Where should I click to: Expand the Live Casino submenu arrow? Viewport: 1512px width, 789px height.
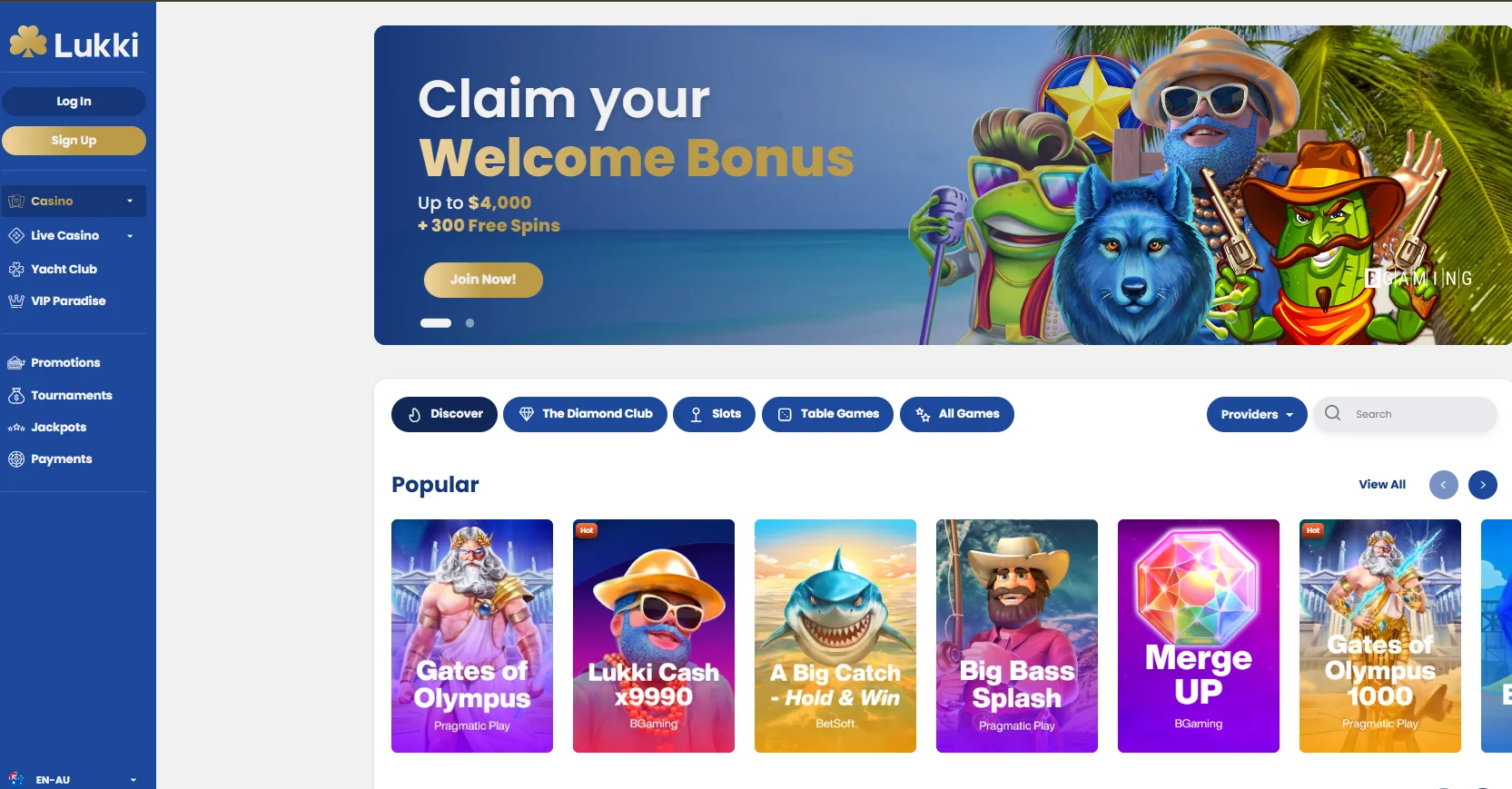point(130,235)
